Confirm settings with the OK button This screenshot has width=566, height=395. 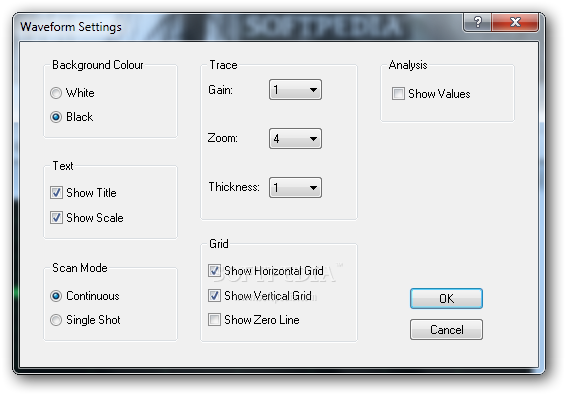[446, 299]
